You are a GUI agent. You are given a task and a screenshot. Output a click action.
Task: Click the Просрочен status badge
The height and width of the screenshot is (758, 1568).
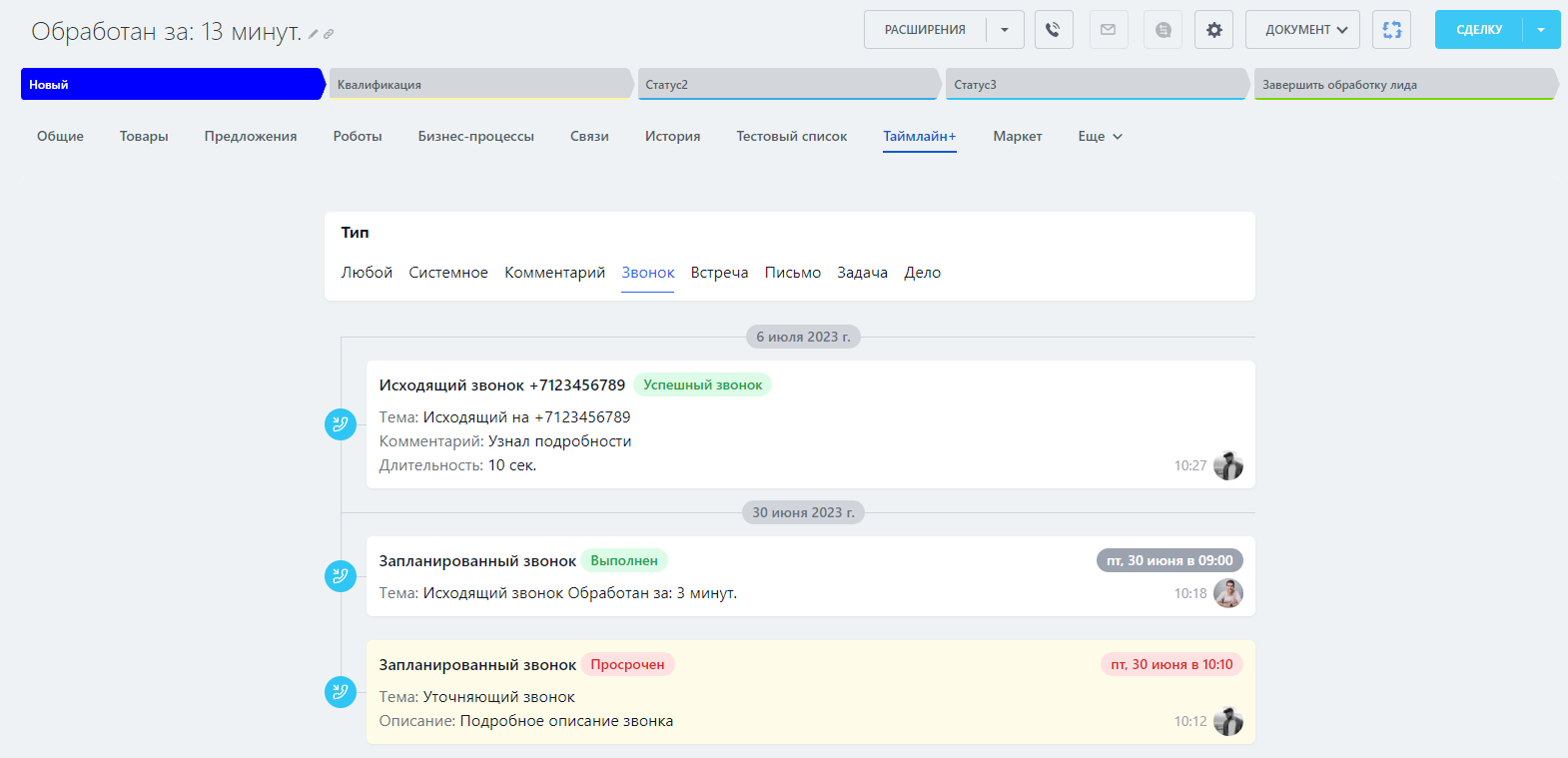(627, 664)
